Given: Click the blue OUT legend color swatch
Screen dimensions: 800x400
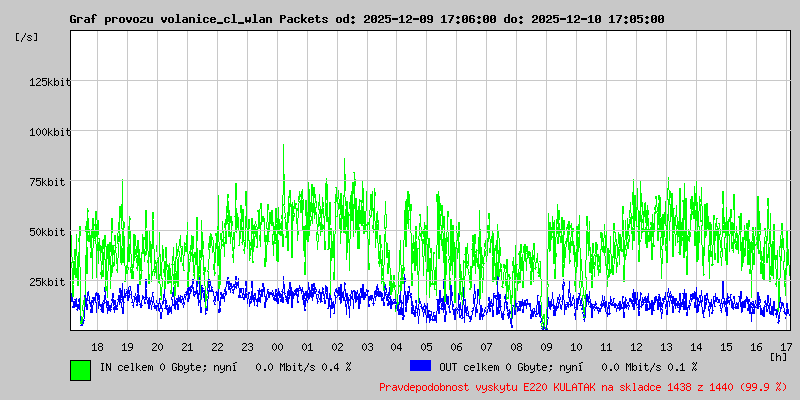Looking at the screenshot, I should click(x=420, y=365).
